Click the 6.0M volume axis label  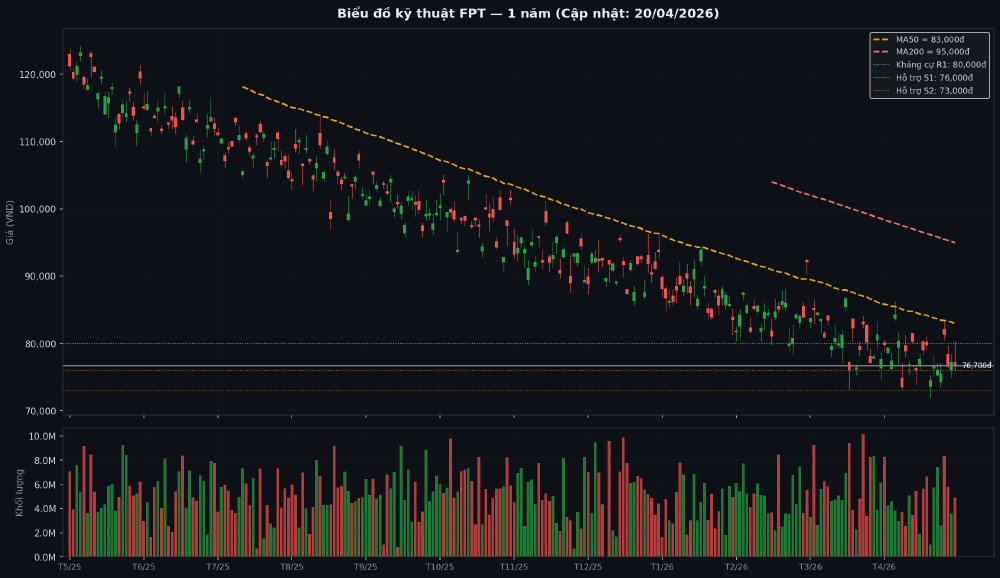(45, 485)
